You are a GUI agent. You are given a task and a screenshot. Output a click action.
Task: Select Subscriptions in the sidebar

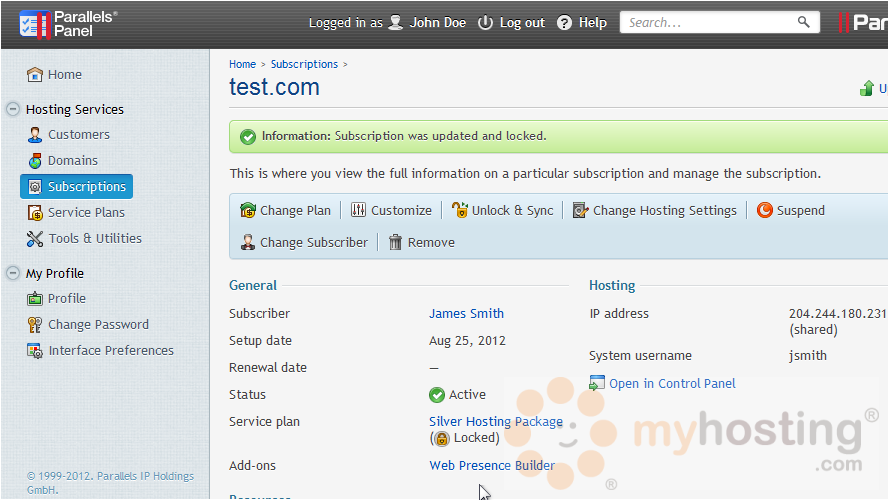point(77,187)
